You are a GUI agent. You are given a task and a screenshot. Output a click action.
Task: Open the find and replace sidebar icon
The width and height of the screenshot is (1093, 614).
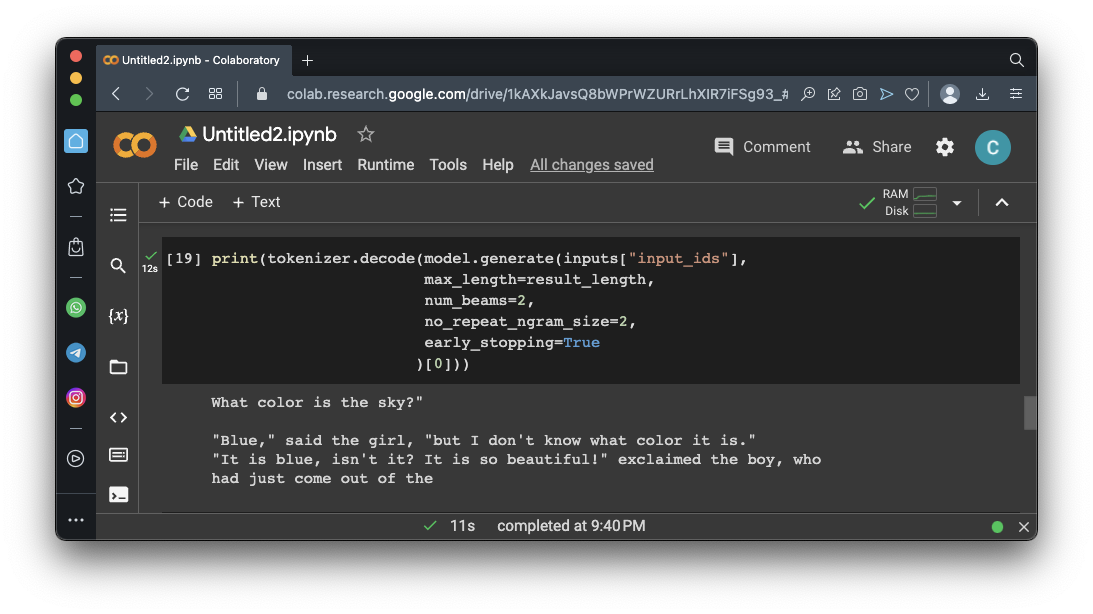coord(118,265)
